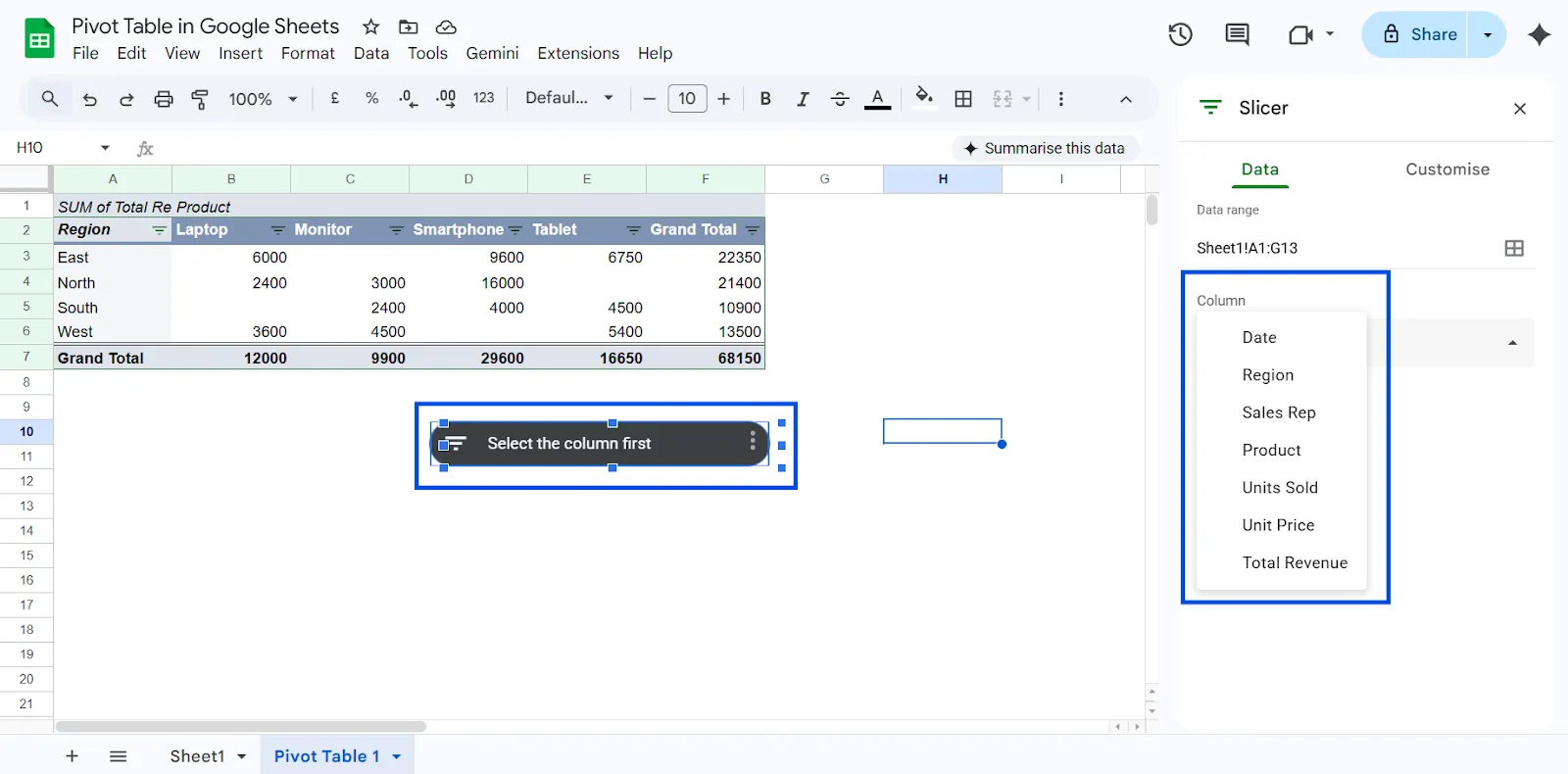Choose Total Revenue from column list
The height and width of the screenshot is (774, 1568).
point(1294,562)
